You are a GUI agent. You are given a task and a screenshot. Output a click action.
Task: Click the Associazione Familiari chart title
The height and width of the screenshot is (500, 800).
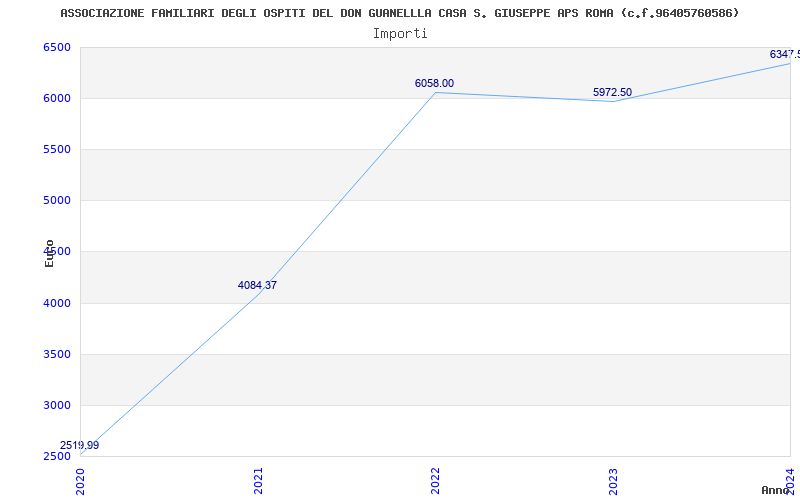point(399,13)
